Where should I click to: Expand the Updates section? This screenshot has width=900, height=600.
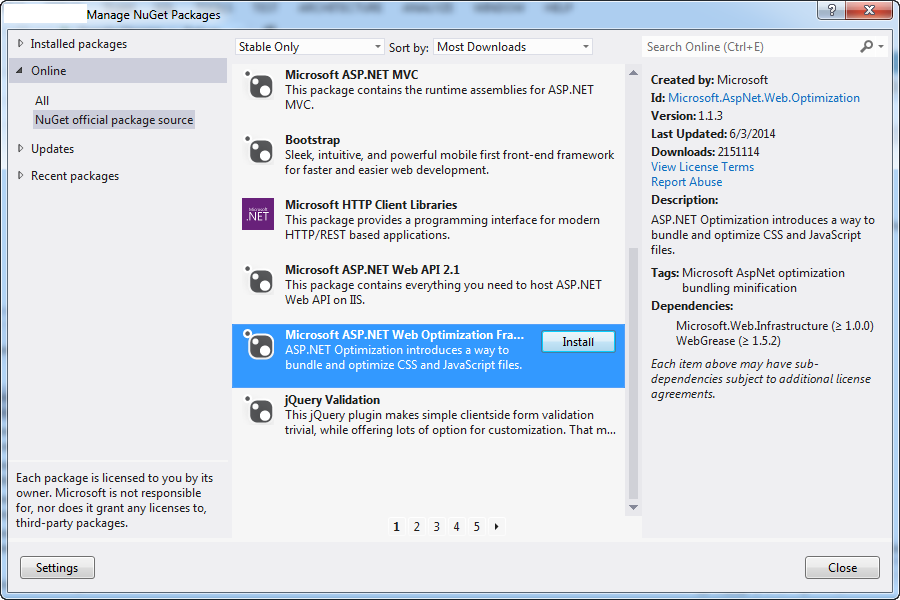pyautogui.click(x=21, y=149)
